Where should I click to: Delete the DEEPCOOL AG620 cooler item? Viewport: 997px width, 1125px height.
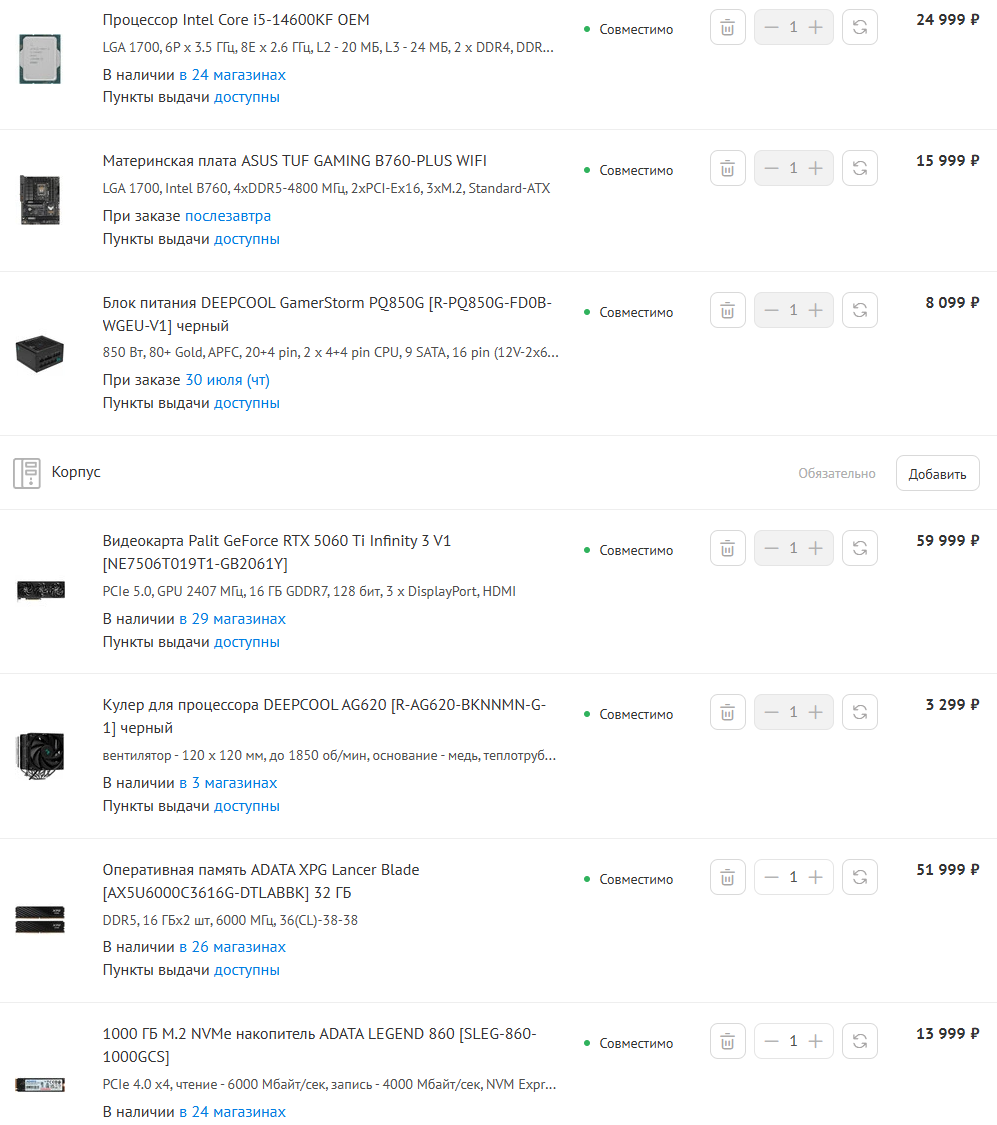(727, 712)
